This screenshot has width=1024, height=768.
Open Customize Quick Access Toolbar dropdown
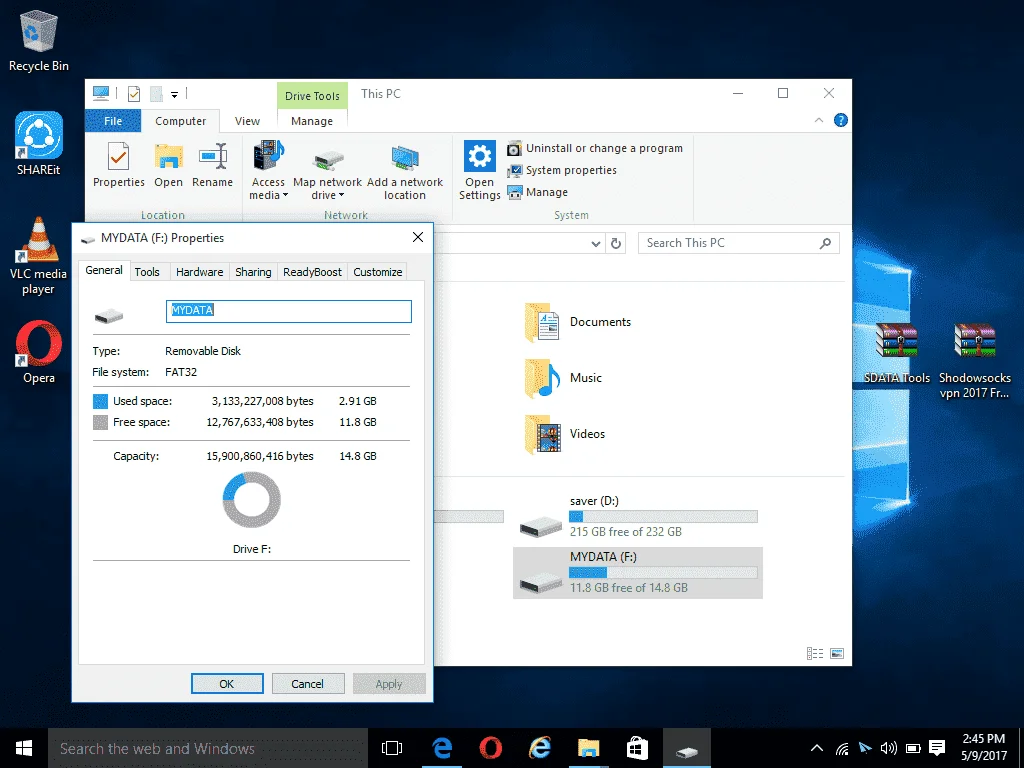(x=174, y=95)
